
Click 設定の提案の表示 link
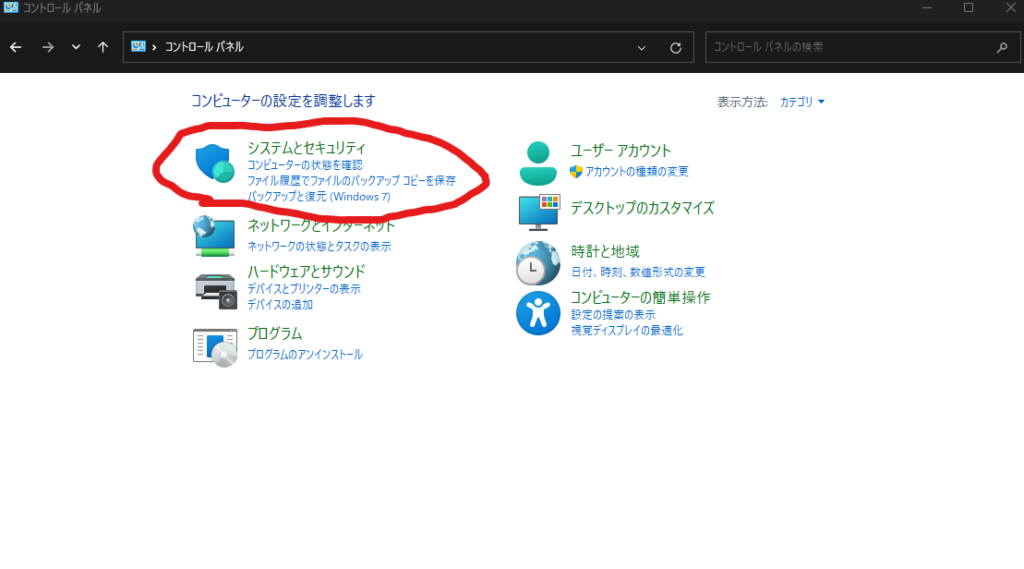coord(613,315)
